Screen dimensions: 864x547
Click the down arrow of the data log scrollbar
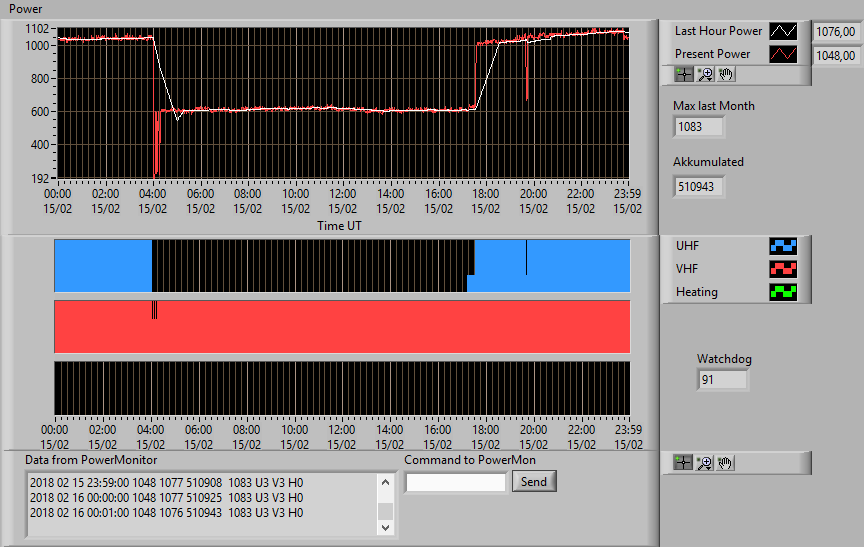click(385, 527)
